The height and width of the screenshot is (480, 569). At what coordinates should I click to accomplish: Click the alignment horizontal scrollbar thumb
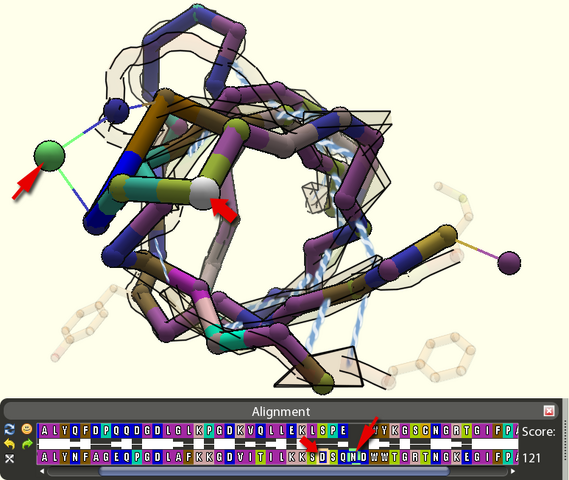274,471
